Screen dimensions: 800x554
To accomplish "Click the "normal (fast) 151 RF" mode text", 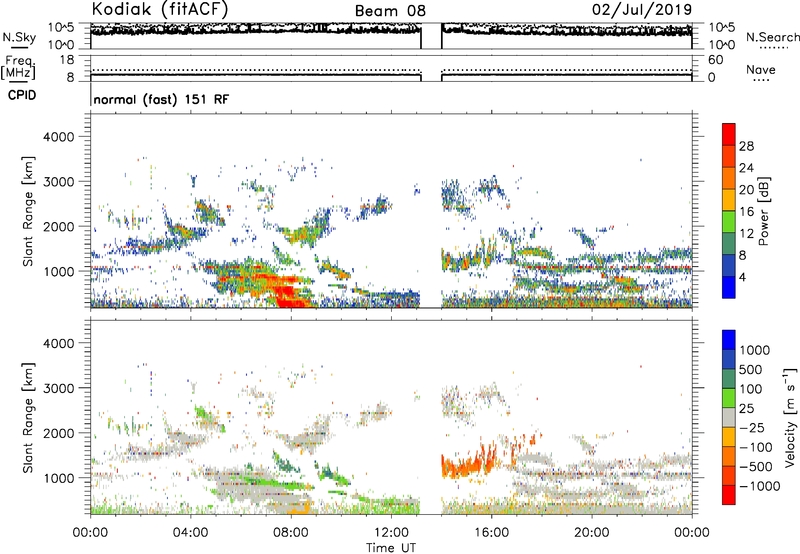I will pyautogui.click(x=161, y=99).
